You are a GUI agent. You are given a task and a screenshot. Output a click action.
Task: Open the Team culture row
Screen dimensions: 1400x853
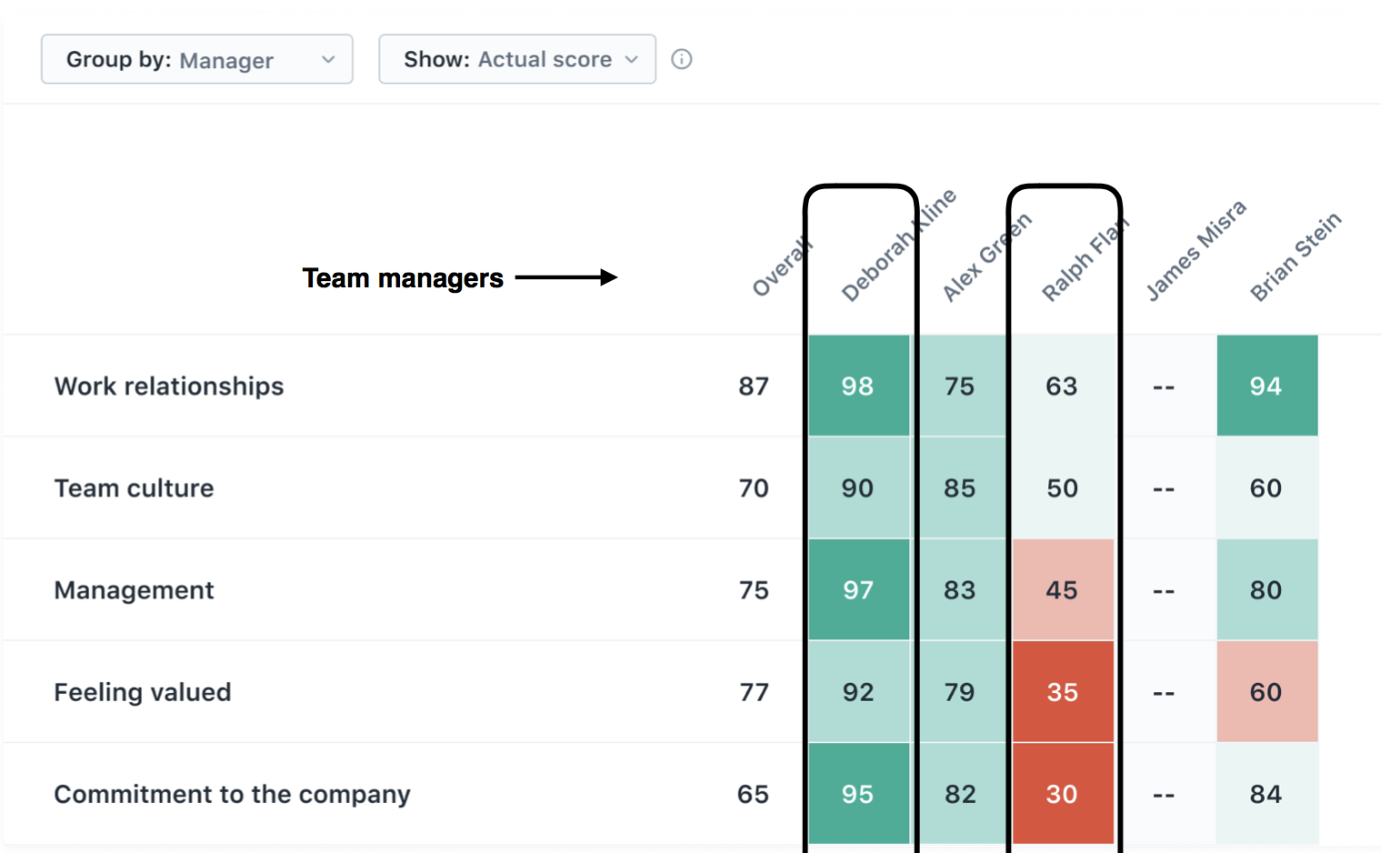(x=135, y=488)
